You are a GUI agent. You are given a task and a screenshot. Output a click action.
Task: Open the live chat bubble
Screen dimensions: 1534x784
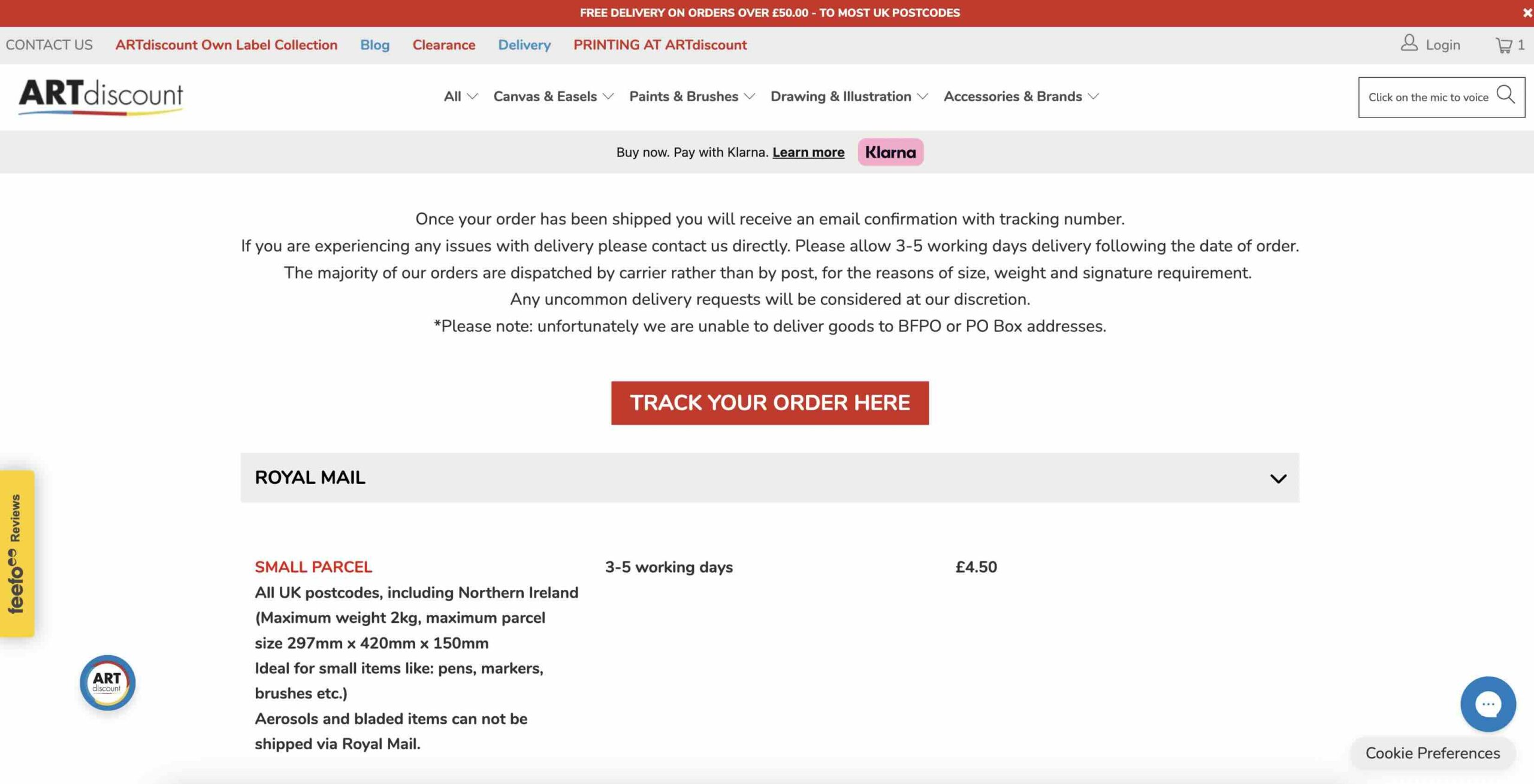(x=1487, y=704)
